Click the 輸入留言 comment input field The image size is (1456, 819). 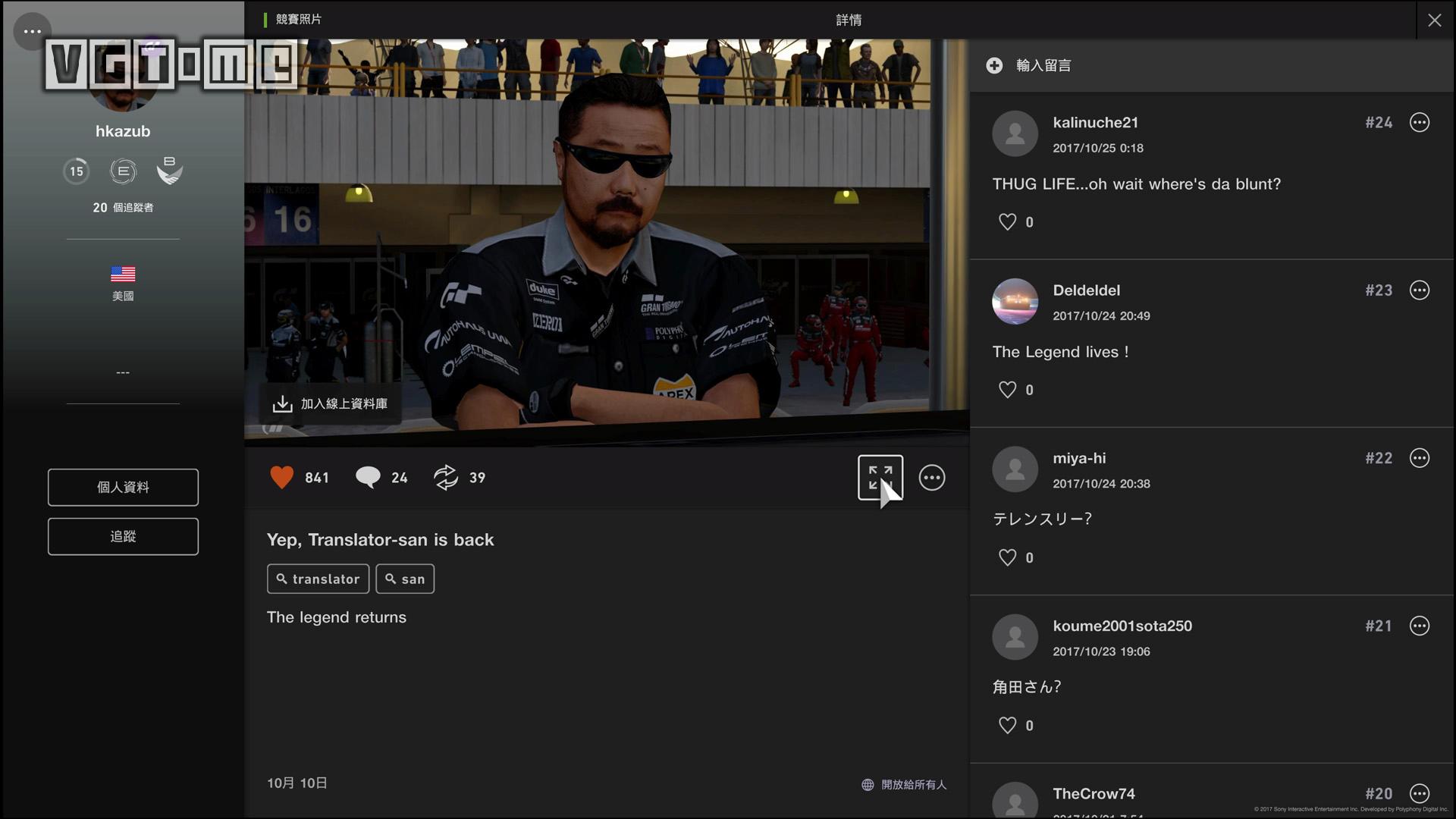pyautogui.click(x=1212, y=65)
